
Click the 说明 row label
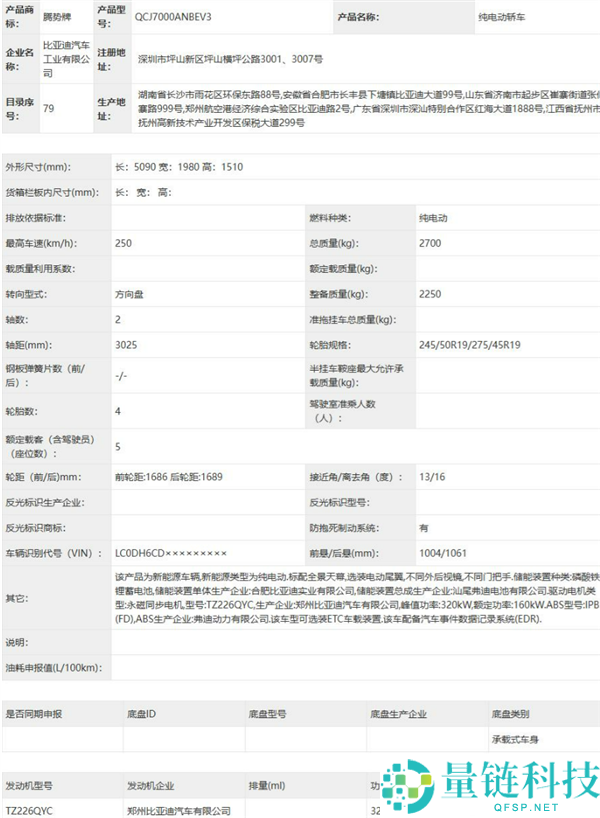tap(17, 642)
